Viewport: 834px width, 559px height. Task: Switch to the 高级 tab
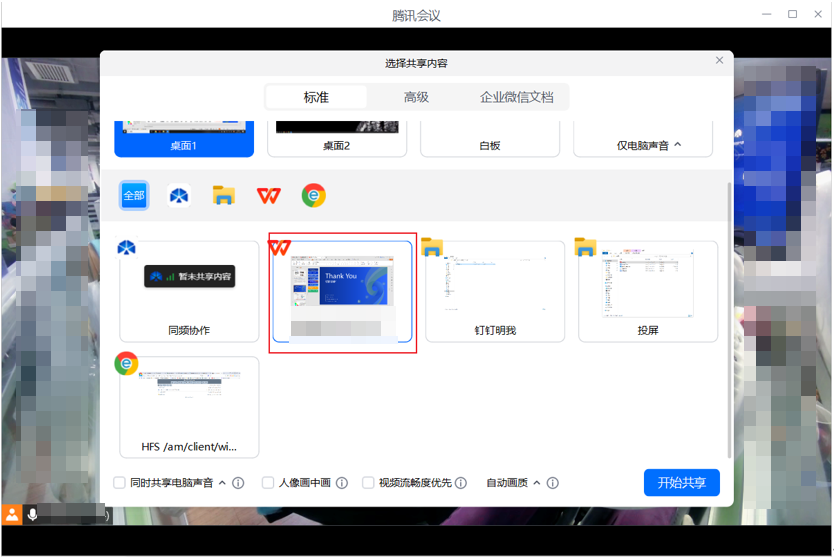point(416,97)
